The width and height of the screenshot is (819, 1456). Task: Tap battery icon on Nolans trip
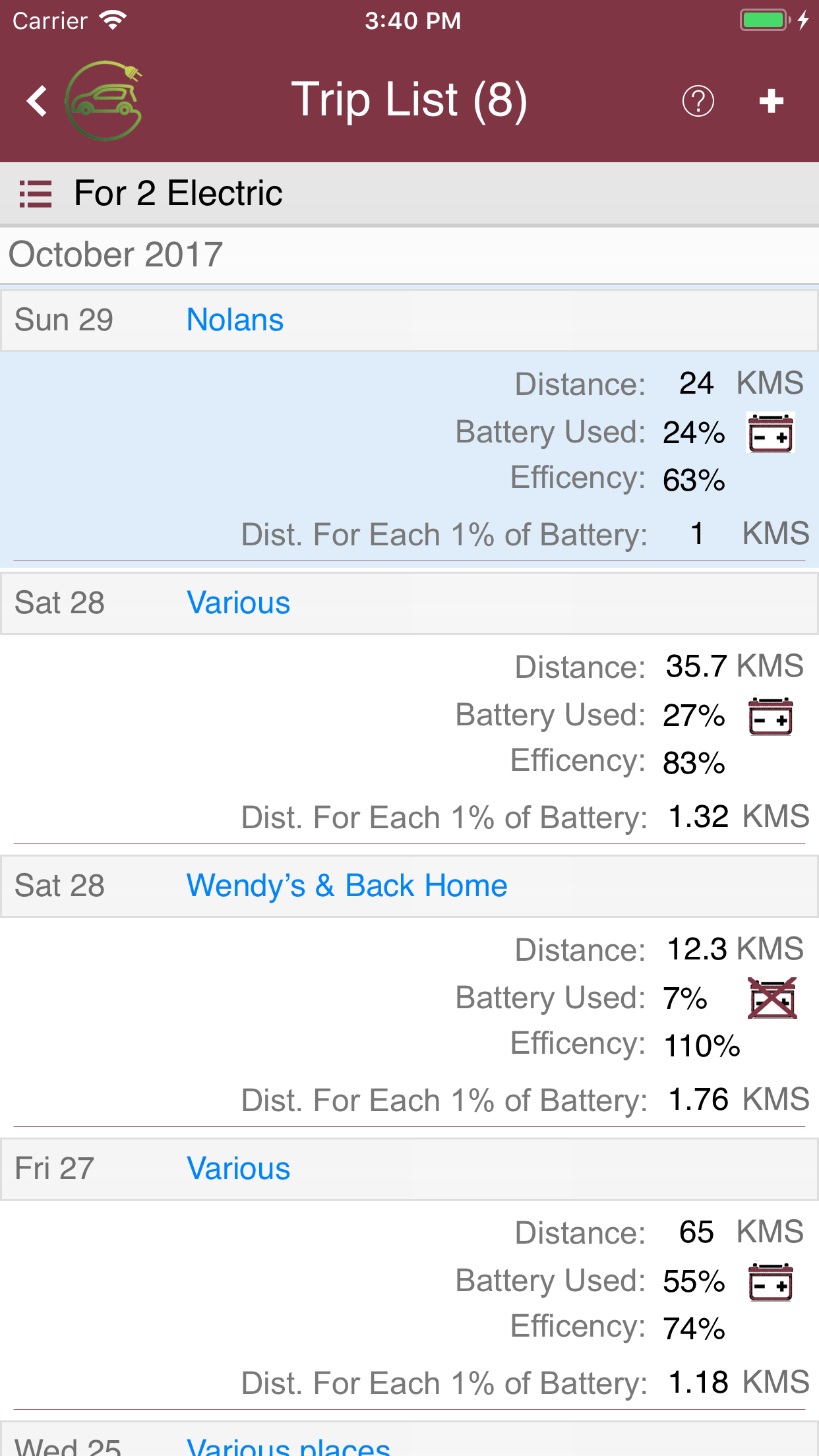770,433
